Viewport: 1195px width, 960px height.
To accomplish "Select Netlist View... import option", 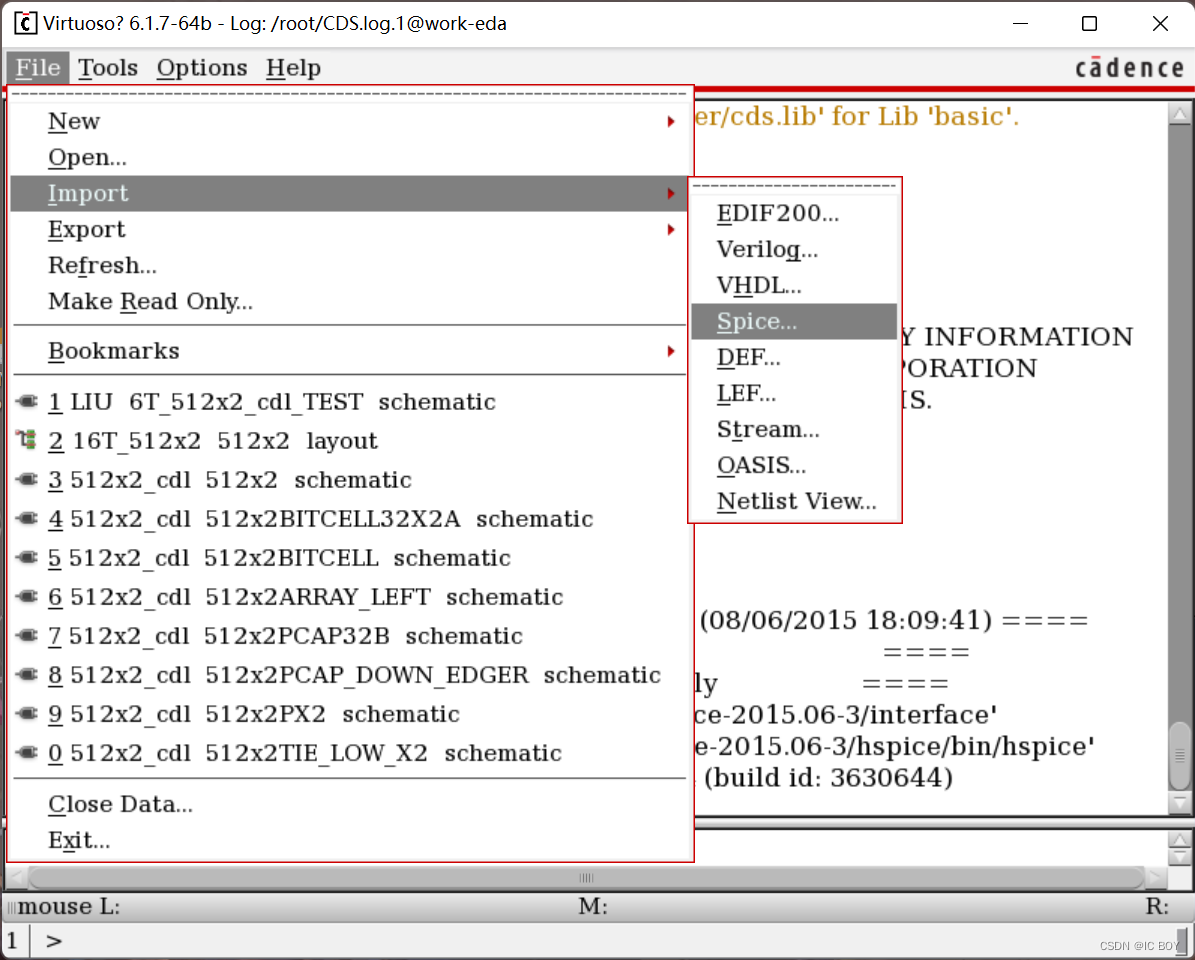I will 794,501.
